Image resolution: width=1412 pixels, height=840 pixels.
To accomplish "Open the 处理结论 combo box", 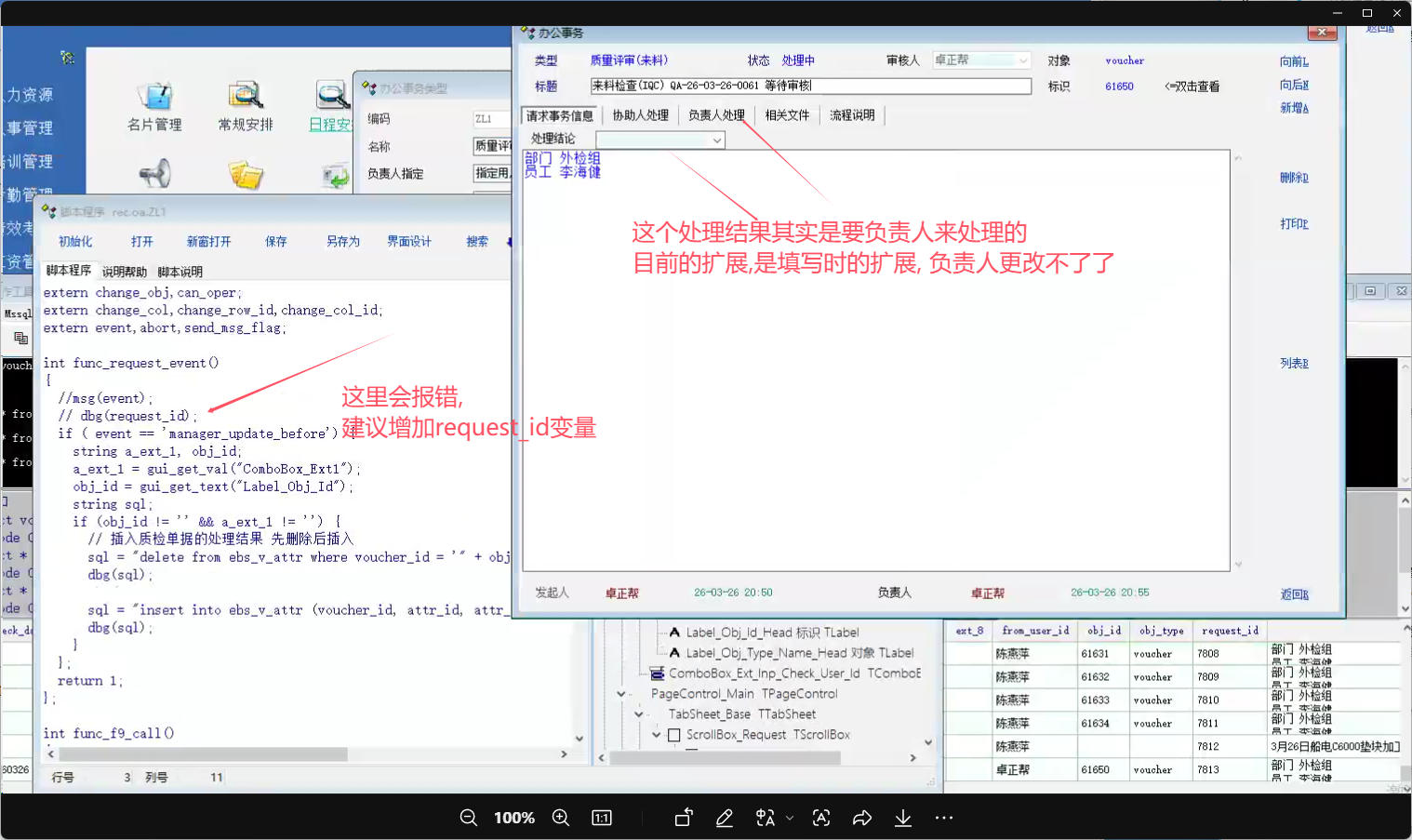I will click(717, 140).
